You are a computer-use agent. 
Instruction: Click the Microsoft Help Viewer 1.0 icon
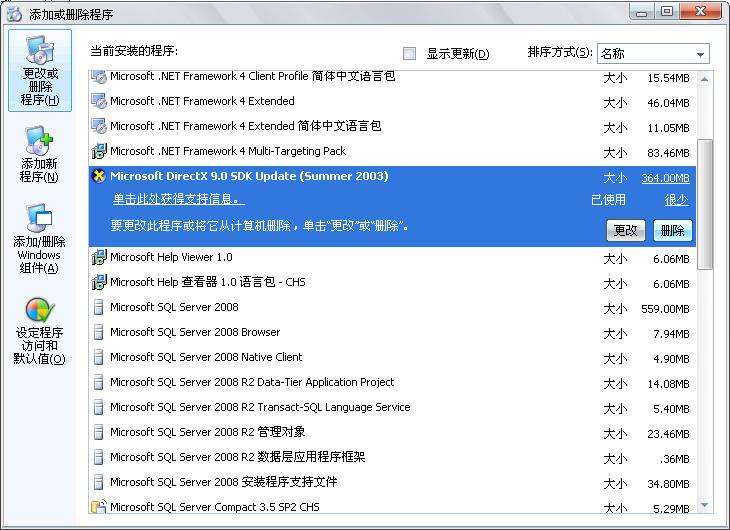99,257
